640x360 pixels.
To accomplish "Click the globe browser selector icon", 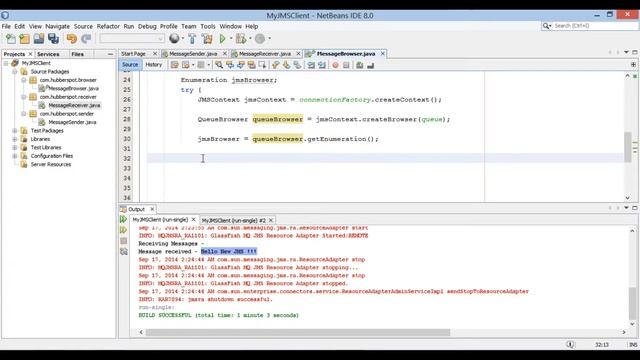I will [174, 38].
